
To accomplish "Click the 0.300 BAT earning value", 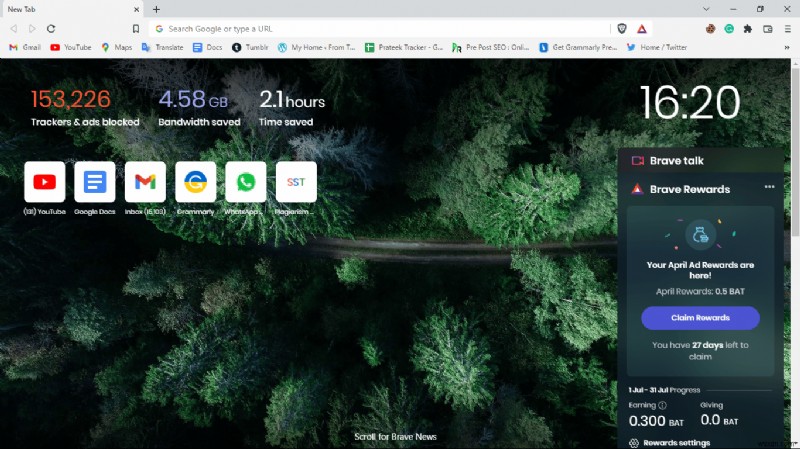I will pyautogui.click(x=656, y=421).
